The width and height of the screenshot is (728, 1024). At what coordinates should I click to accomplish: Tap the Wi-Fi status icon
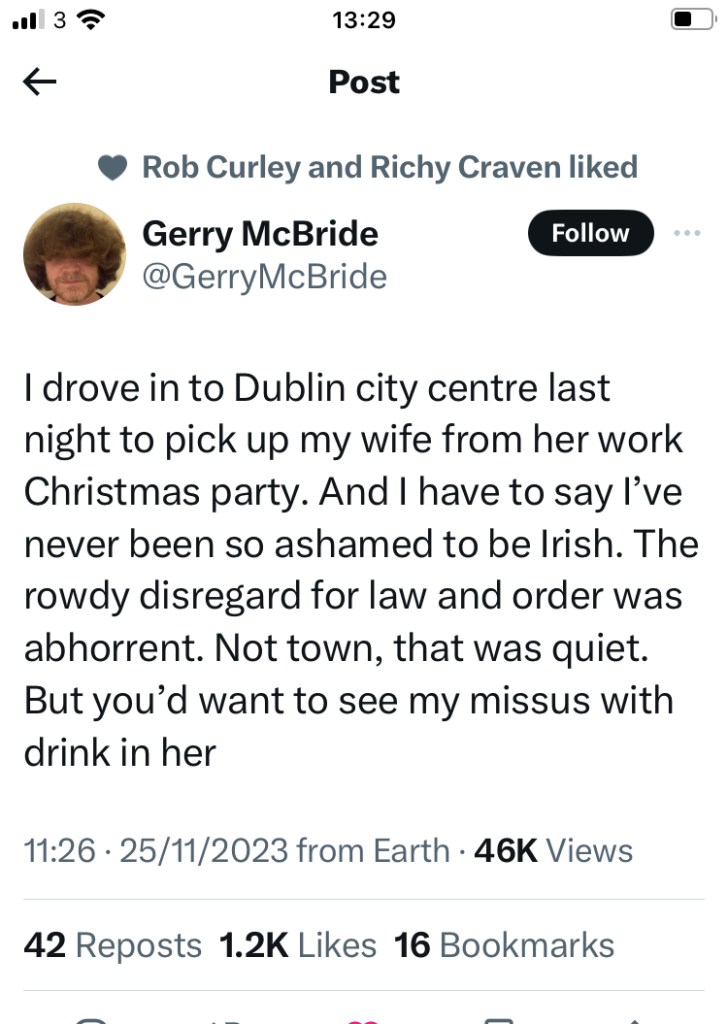click(x=93, y=19)
